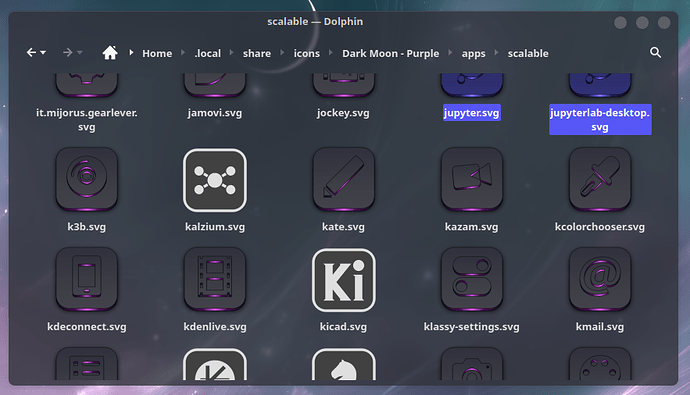Expand the arrow between share and icons
The height and width of the screenshot is (395, 690).
(282, 52)
